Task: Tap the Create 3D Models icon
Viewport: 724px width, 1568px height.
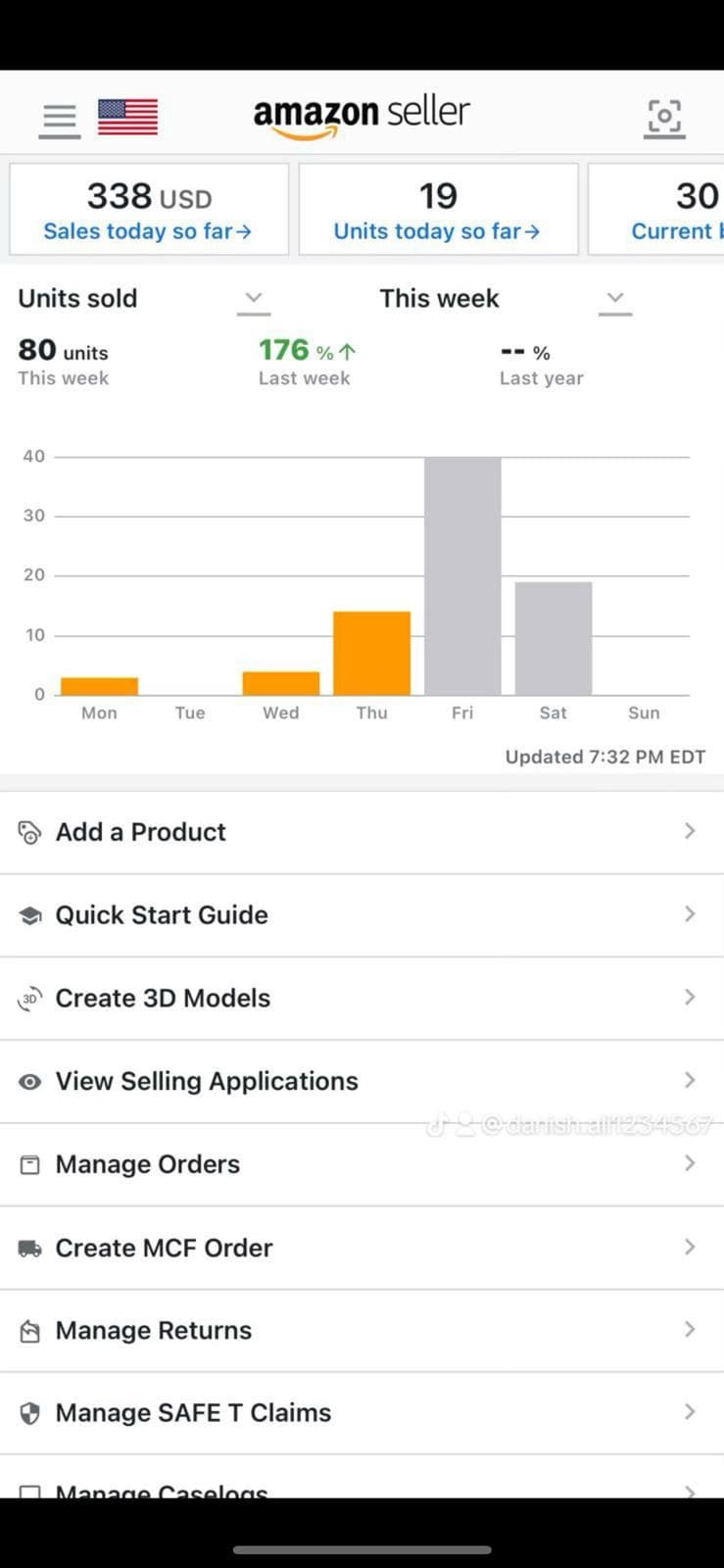Action: click(30, 999)
